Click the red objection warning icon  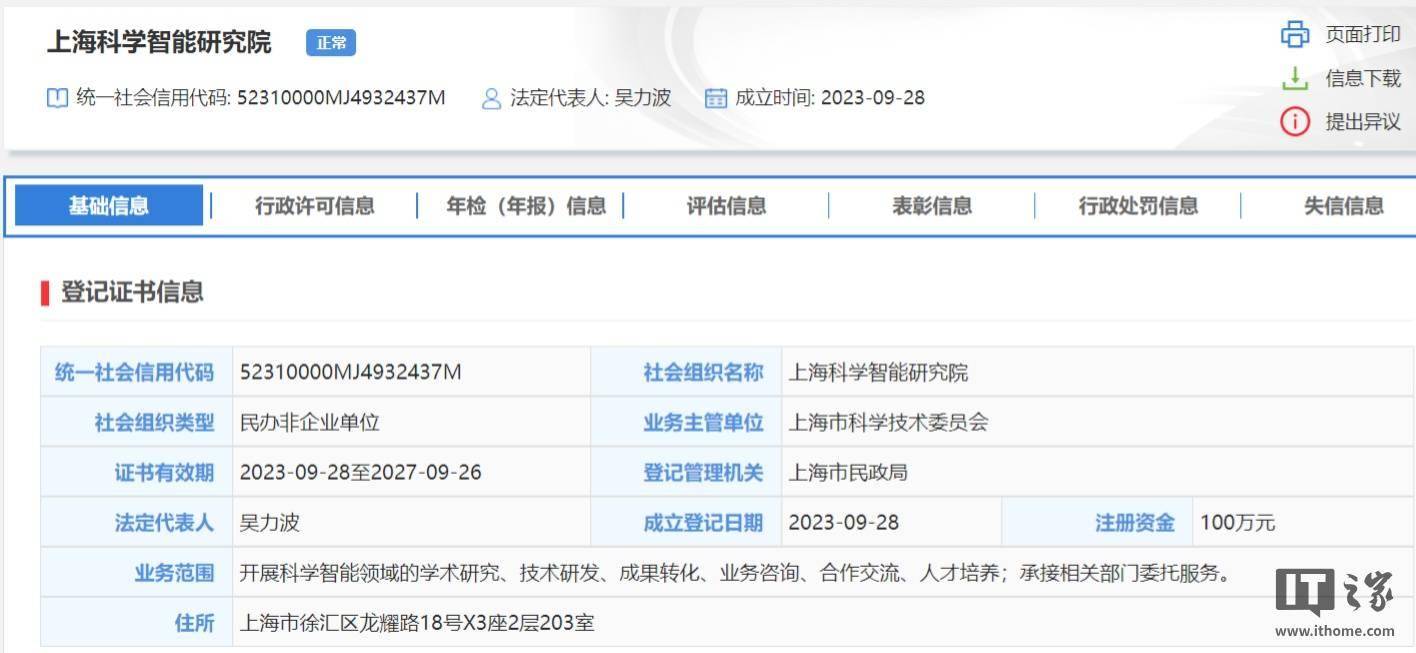coord(1295,122)
